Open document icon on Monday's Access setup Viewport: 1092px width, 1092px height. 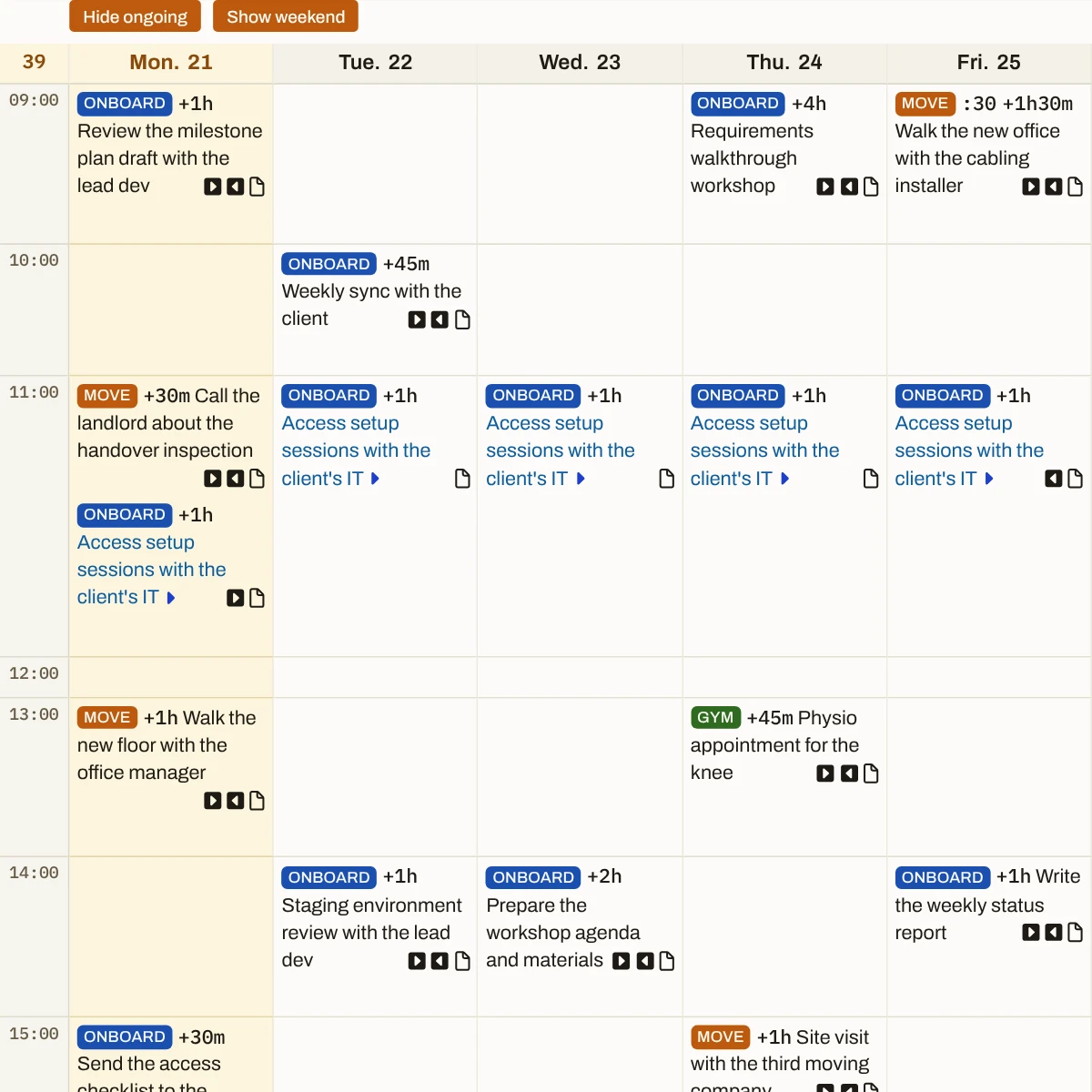pos(258,598)
